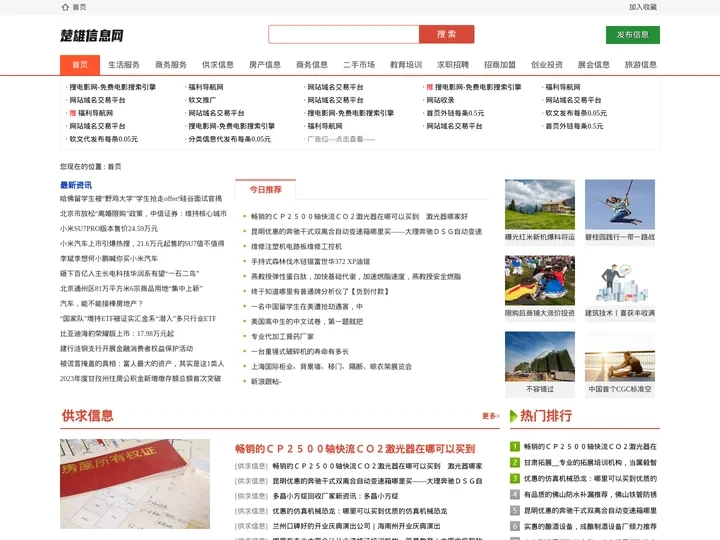Open item 专业代加工膏药厂家
This screenshot has height=540, width=720.
(x=282, y=336)
